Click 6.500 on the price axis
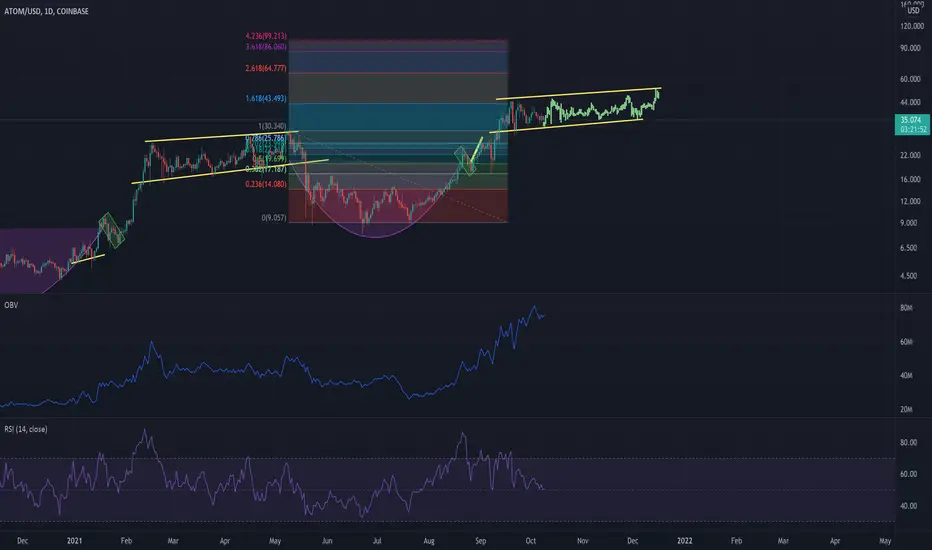This screenshot has height=550, width=932. pyautogui.click(x=909, y=248)
